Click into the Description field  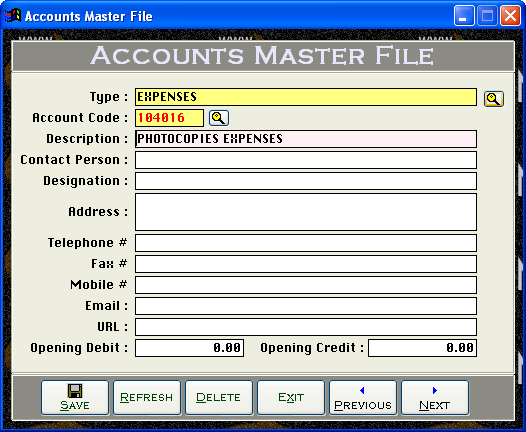(x=306, y=139)
